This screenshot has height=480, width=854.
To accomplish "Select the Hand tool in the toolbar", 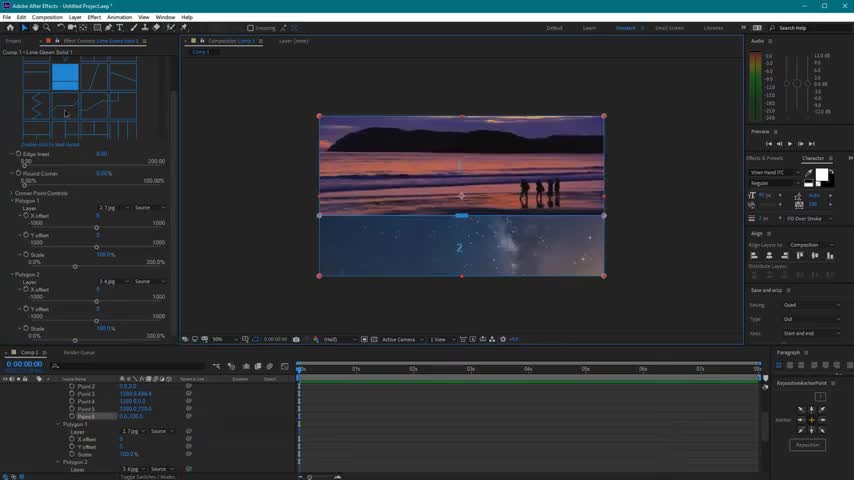I will [x=35, y=27].
